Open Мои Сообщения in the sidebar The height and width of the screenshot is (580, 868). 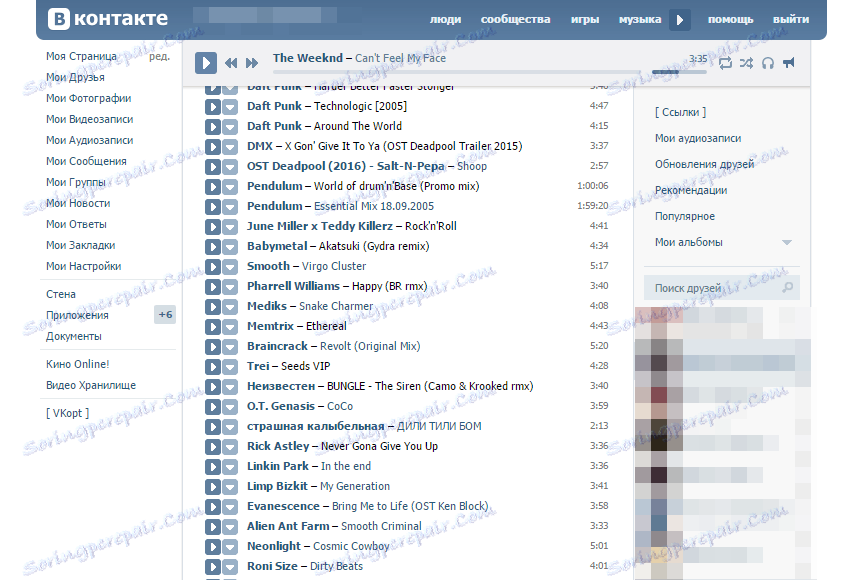point(86,162)
